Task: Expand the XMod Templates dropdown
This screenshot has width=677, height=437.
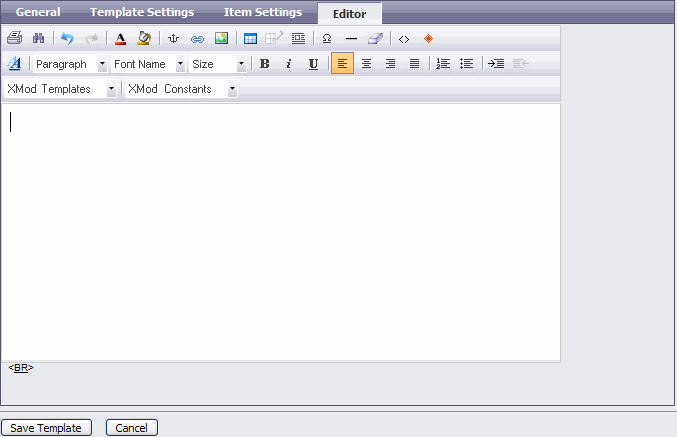Action: [60, 89]
